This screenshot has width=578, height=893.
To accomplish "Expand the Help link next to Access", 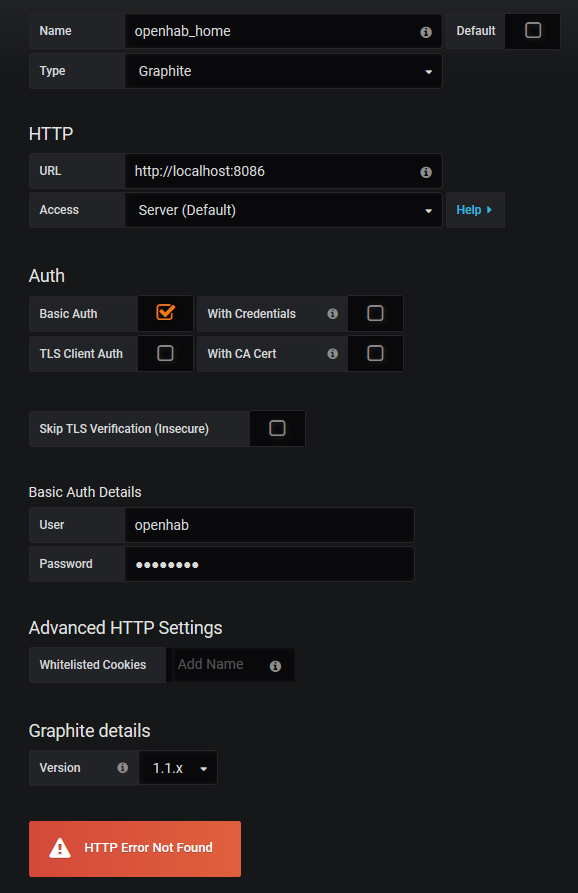I will pos(475,210).
